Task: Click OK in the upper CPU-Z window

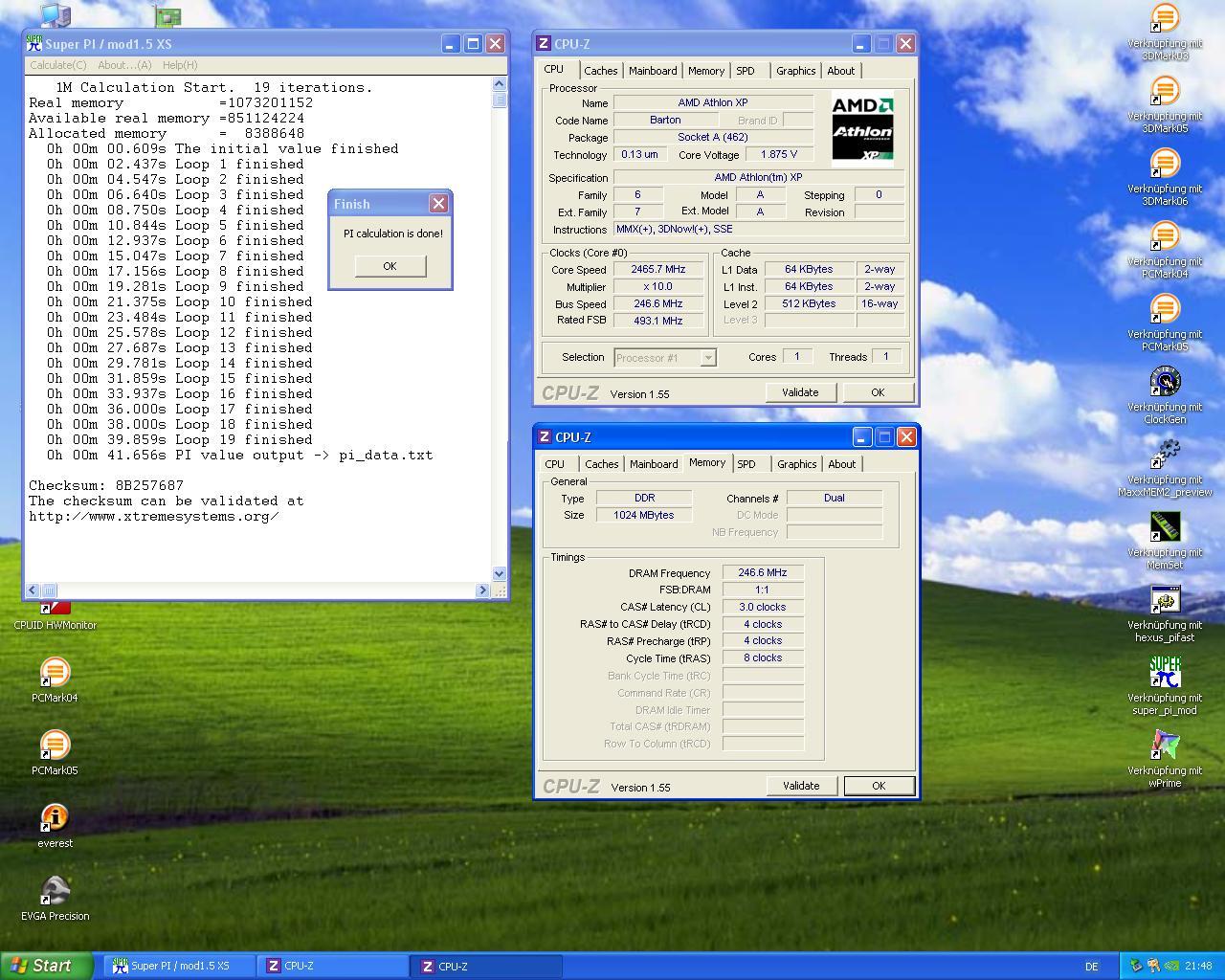Action: tap(878, 392)
